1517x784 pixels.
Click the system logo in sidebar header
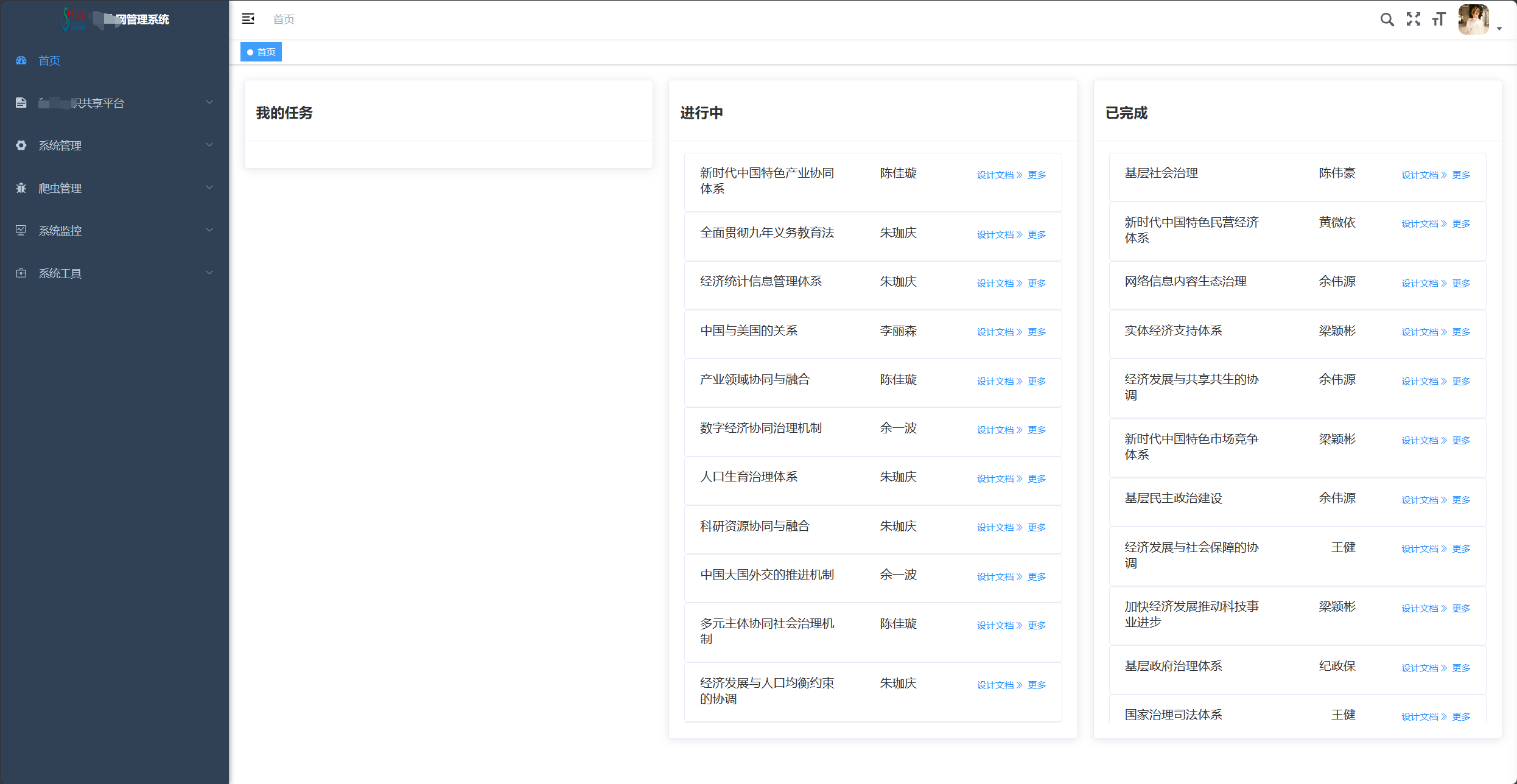74,19
